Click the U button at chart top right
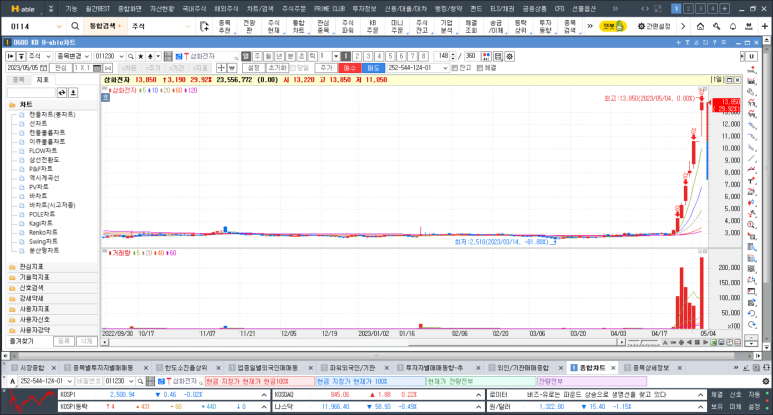The height and width of the screenshot is (415, 773). [751, 56]
